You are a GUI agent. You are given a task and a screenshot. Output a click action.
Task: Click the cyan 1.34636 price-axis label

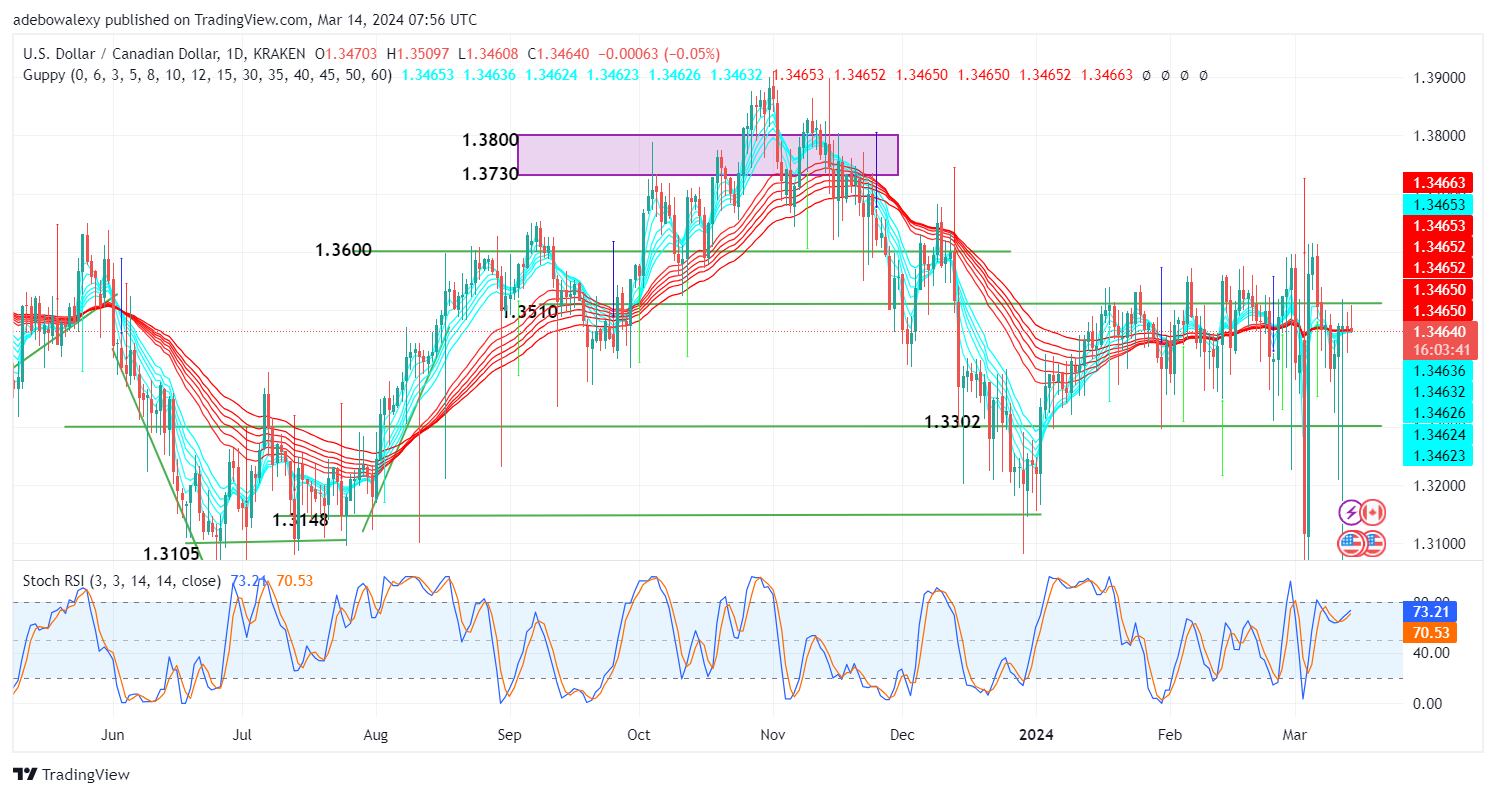1439,370
